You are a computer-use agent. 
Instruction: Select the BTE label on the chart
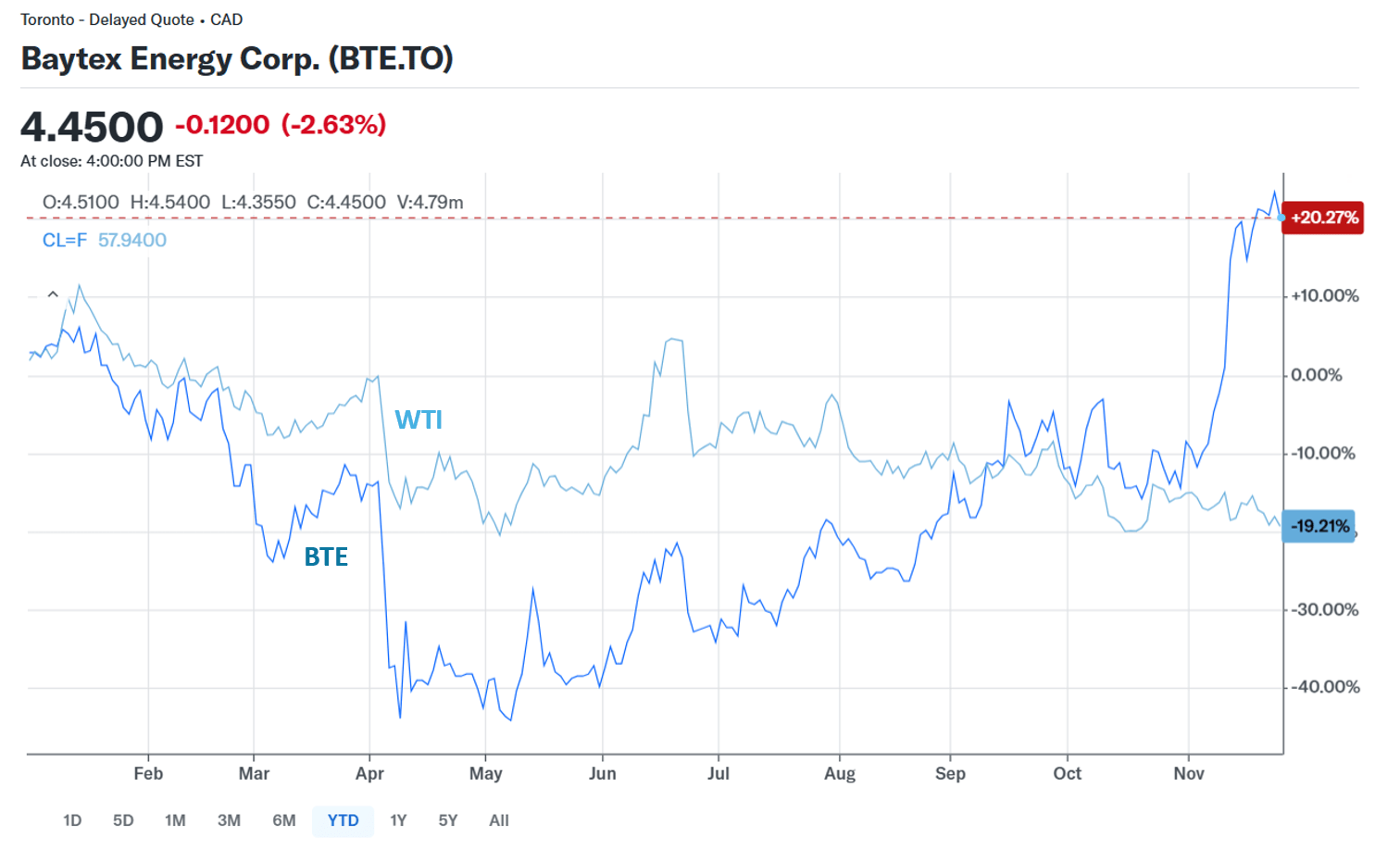[x=326, y=556]
